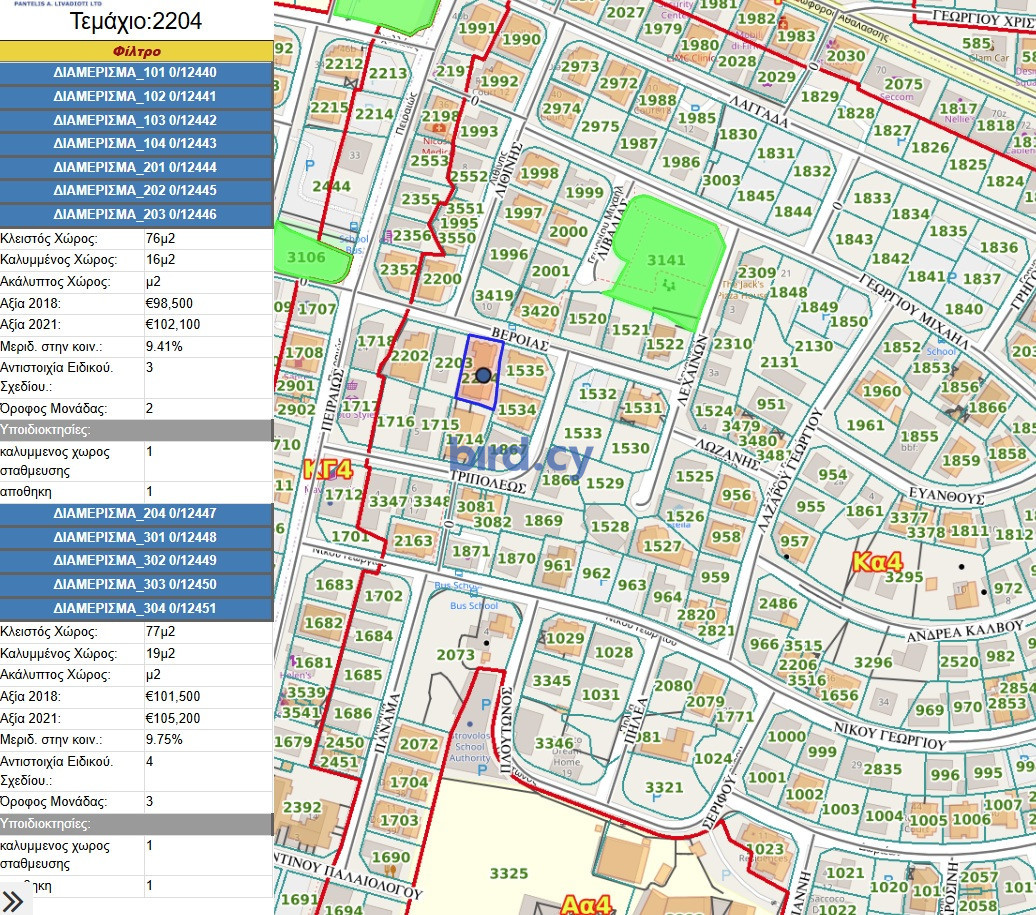Expand the ΔΙΑΜΕΡΙΣΜΑ_204 0/12447 row
1036x915 pixels.
coord(136,513)
